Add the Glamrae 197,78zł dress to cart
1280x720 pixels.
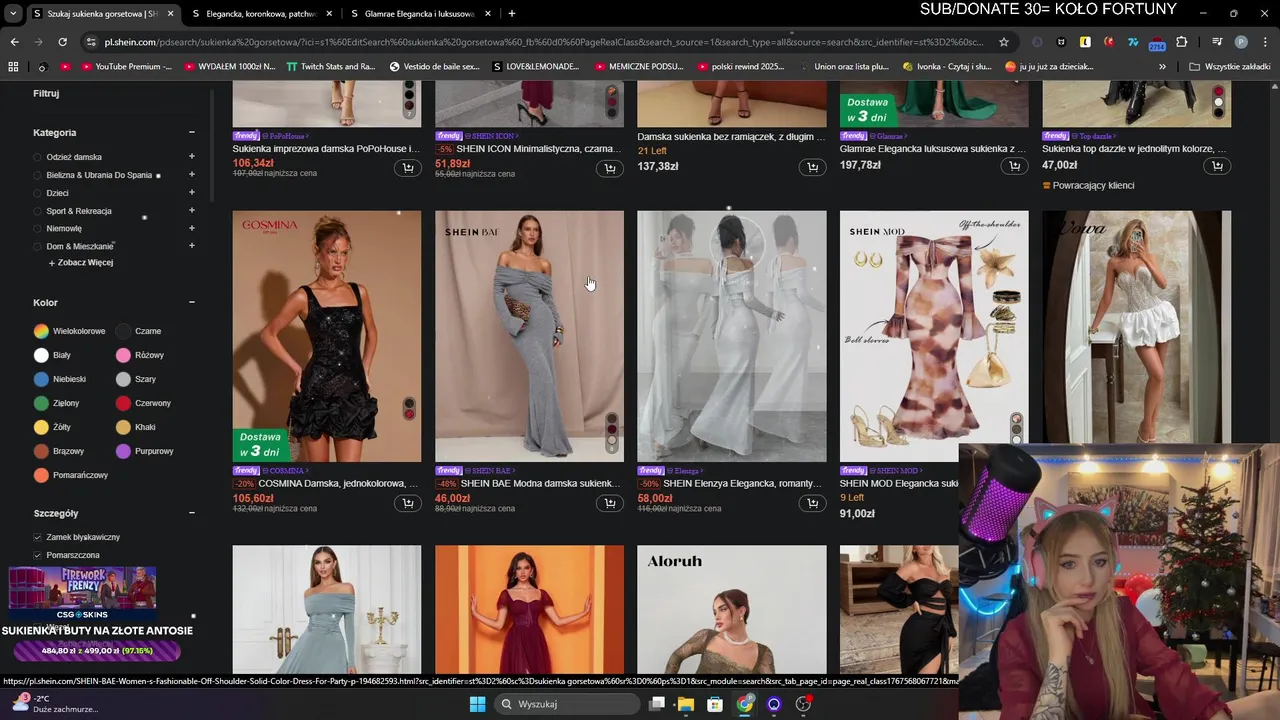pos(1015,167)
